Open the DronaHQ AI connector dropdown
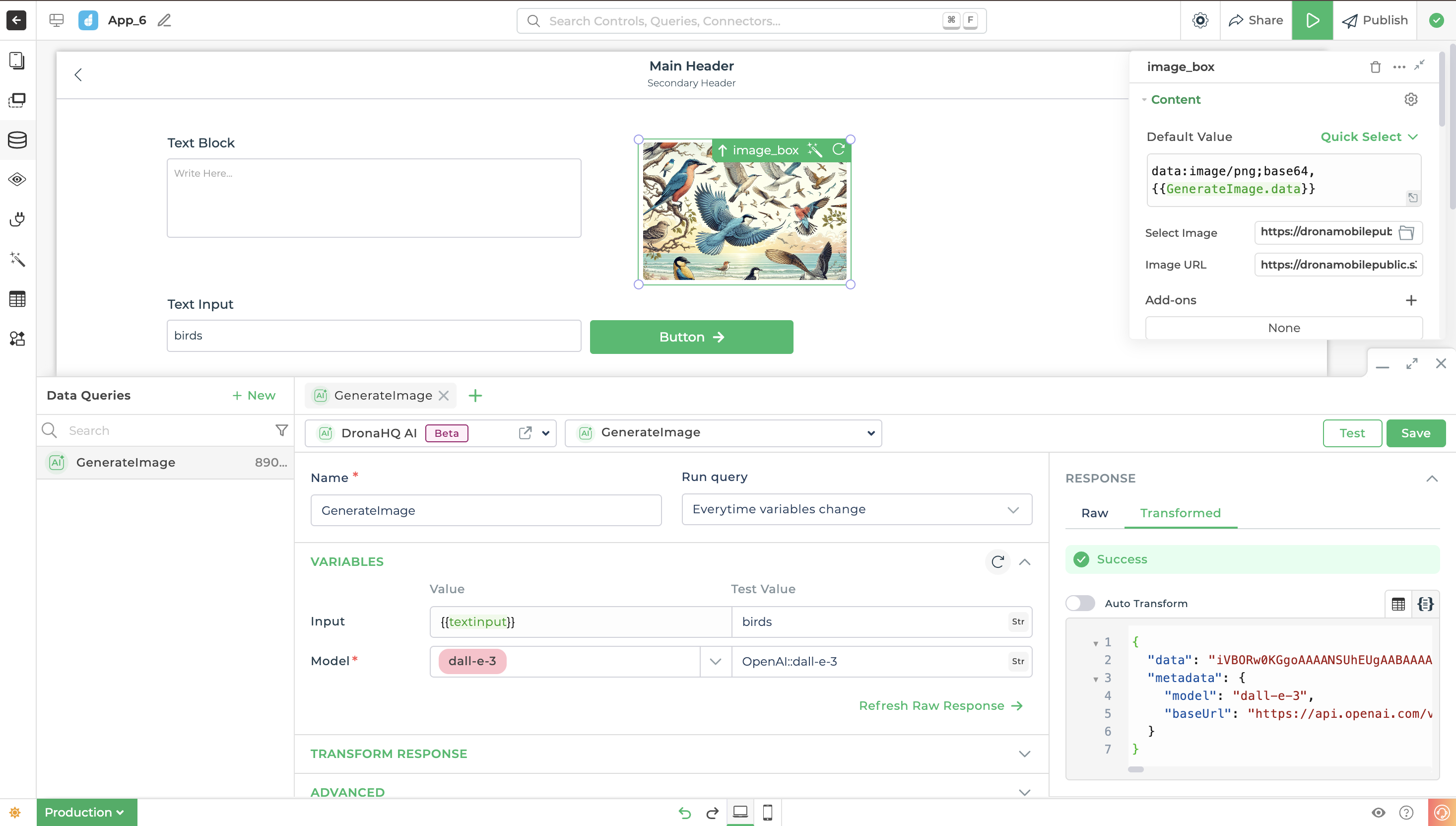This screenshot has height=826, width=1456. tap(545, 433)
